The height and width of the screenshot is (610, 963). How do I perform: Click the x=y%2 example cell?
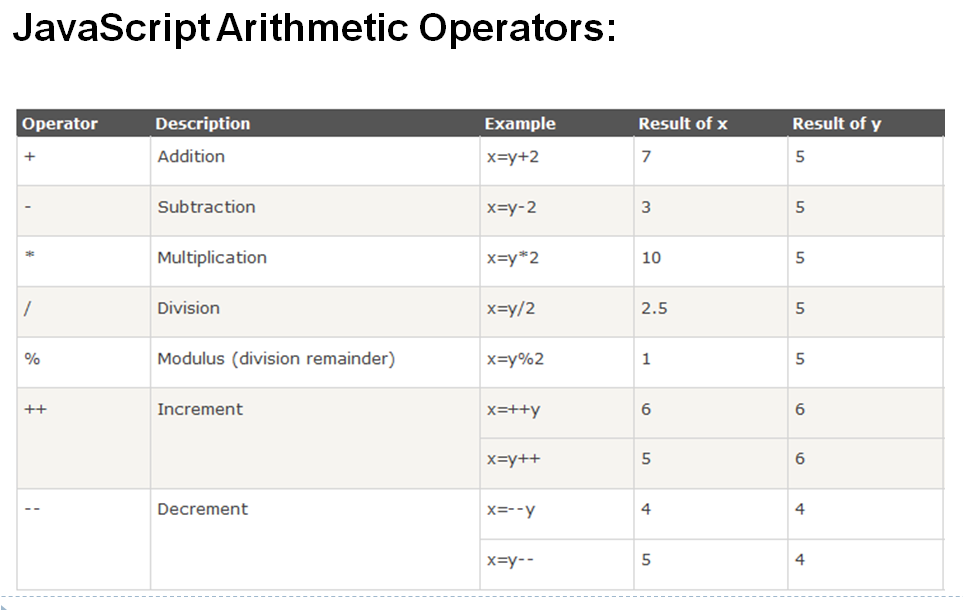click(x=515, y=359)
